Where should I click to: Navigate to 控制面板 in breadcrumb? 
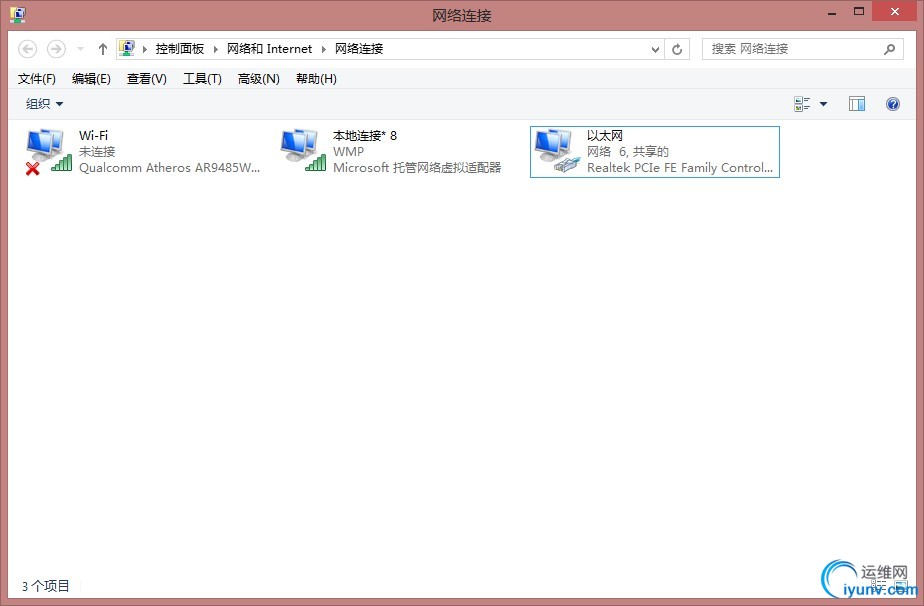tap(180, 49)
